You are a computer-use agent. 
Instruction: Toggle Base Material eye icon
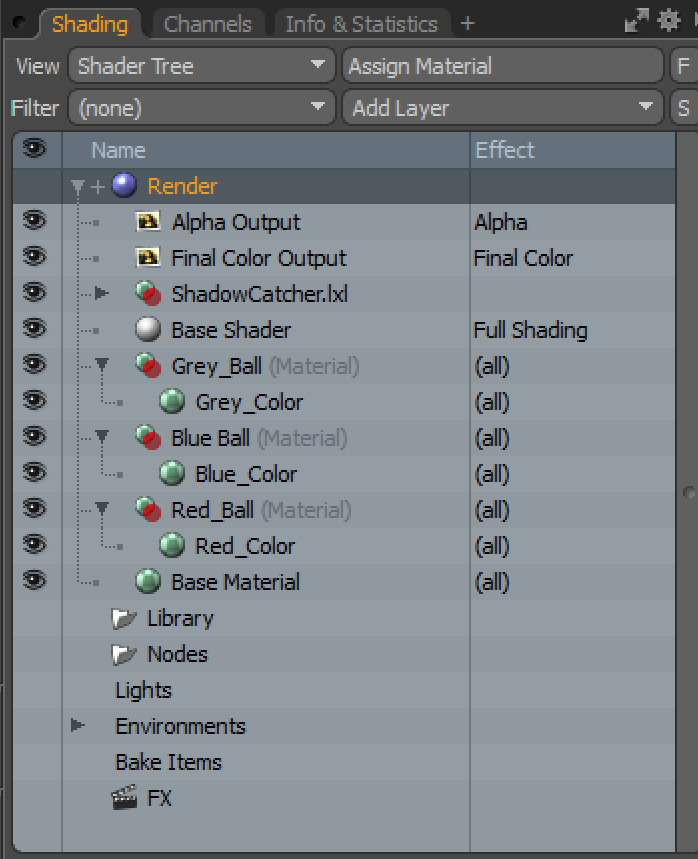click(x=35, y=580)
